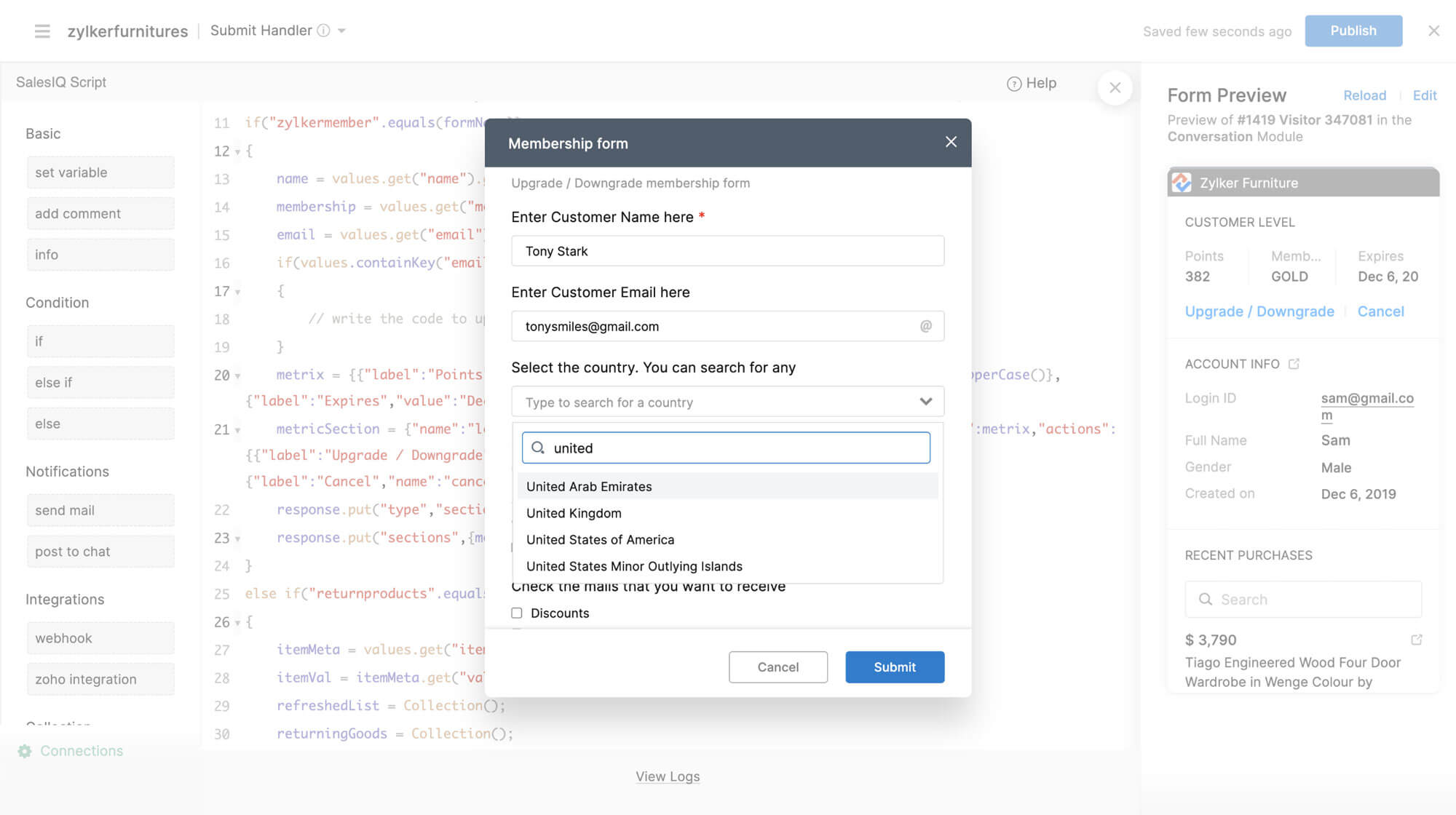
Task: Submit the Membership form
Action: click(894, 667)
